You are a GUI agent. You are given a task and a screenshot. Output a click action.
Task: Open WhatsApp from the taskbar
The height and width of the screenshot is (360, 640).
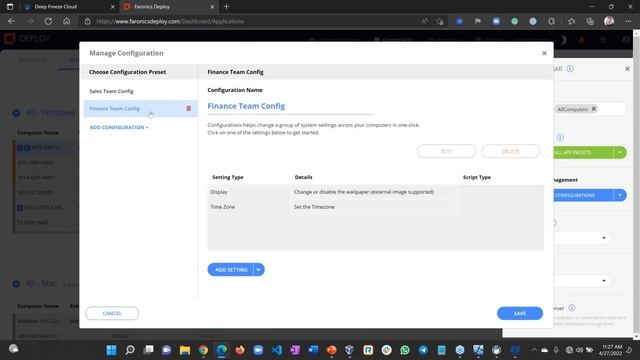coord(405,350)
